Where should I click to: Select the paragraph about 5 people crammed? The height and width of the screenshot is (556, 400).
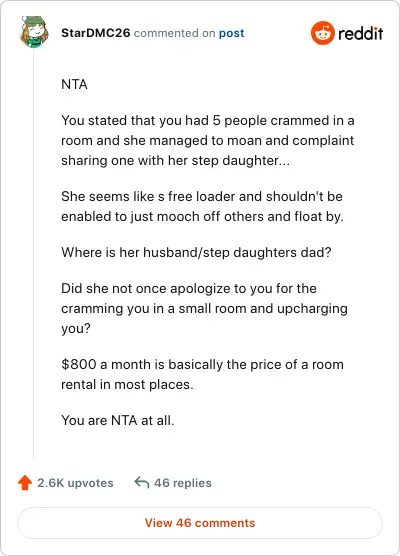208,140
